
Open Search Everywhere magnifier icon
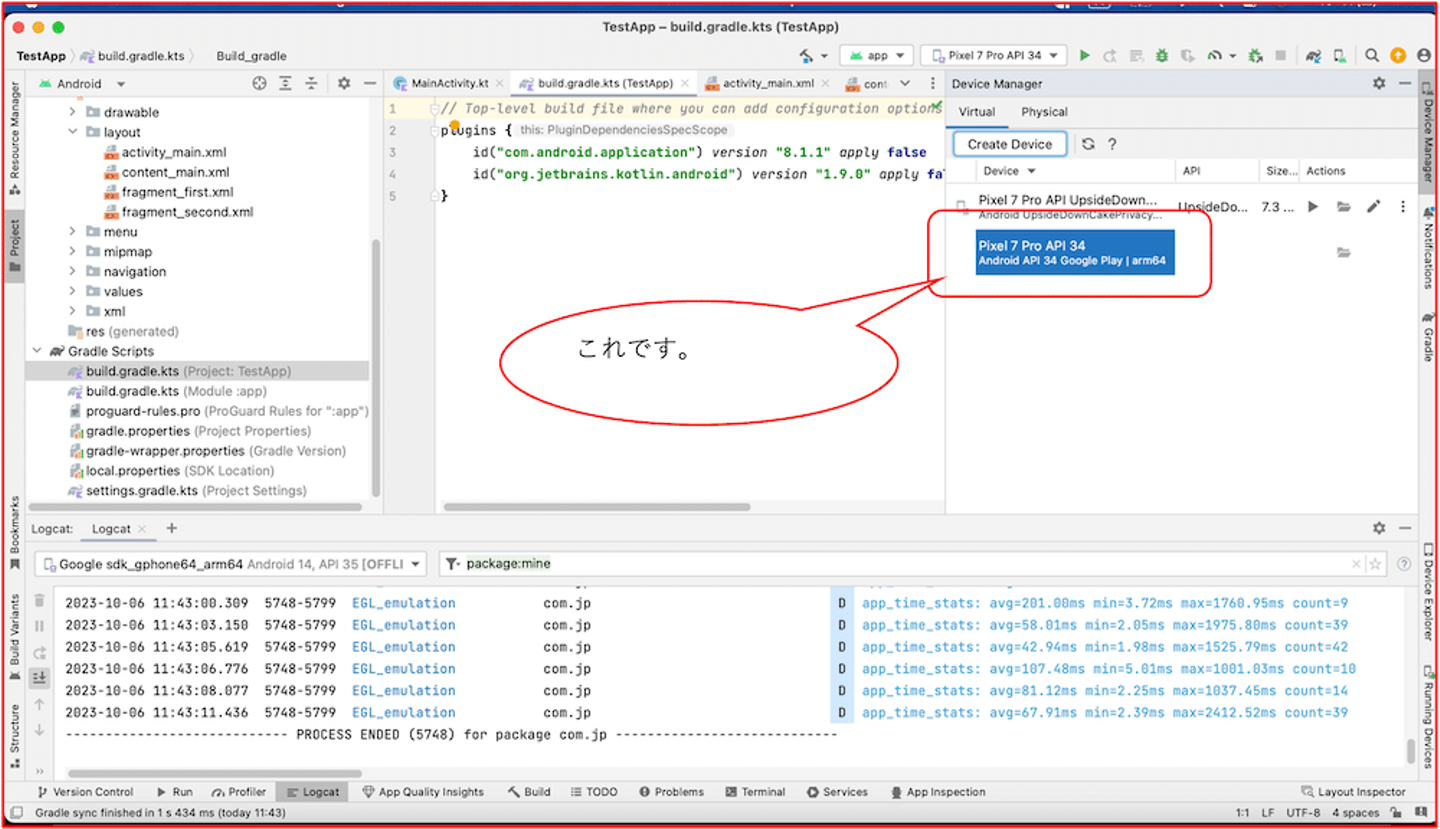(x=1372, y=56)
